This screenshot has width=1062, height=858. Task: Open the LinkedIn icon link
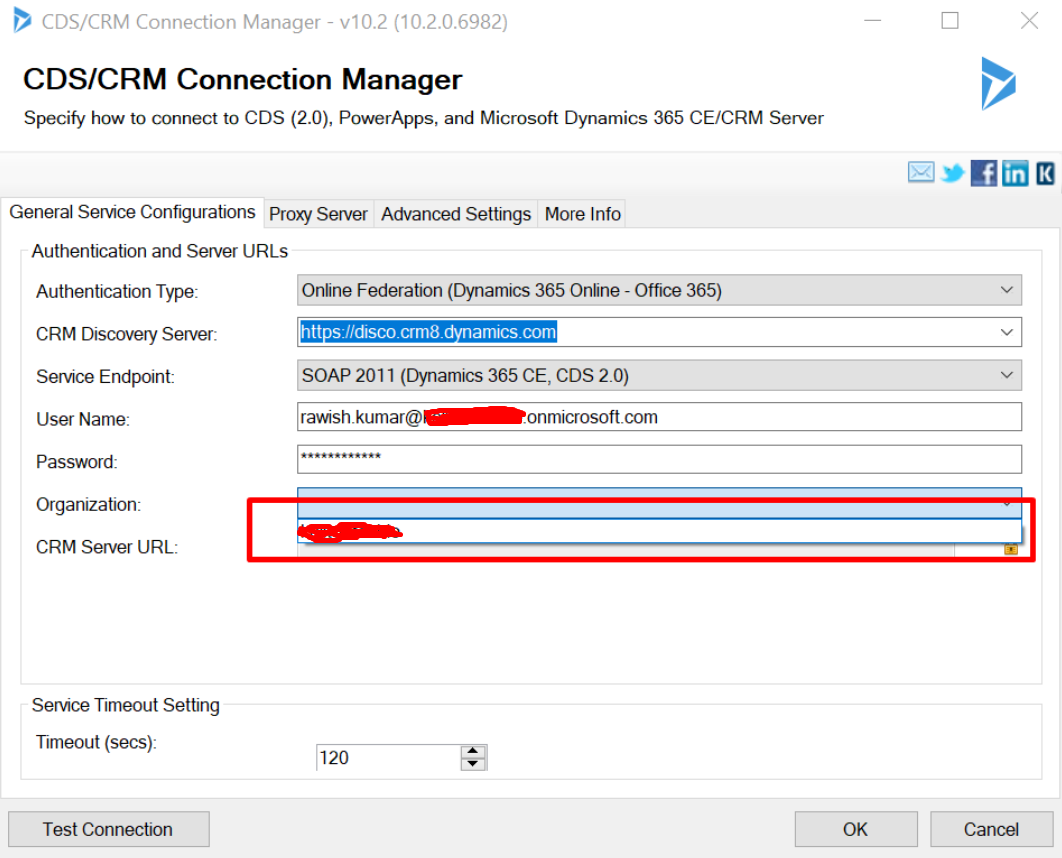(x=1015, y=173)
